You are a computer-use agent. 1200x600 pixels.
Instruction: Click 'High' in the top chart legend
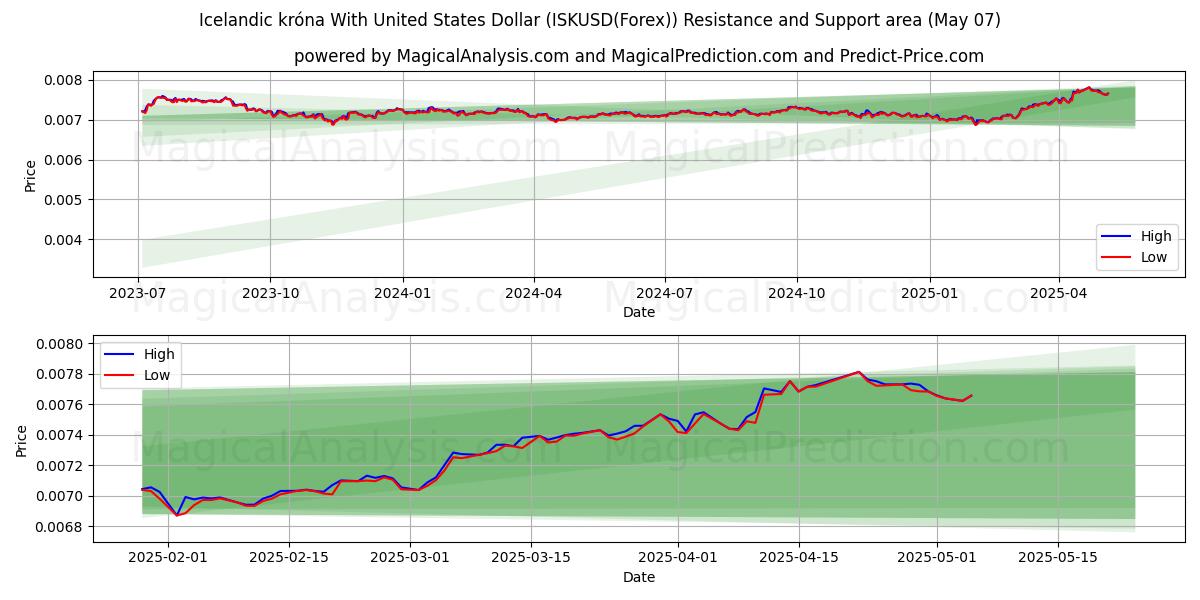point(1156,236)
